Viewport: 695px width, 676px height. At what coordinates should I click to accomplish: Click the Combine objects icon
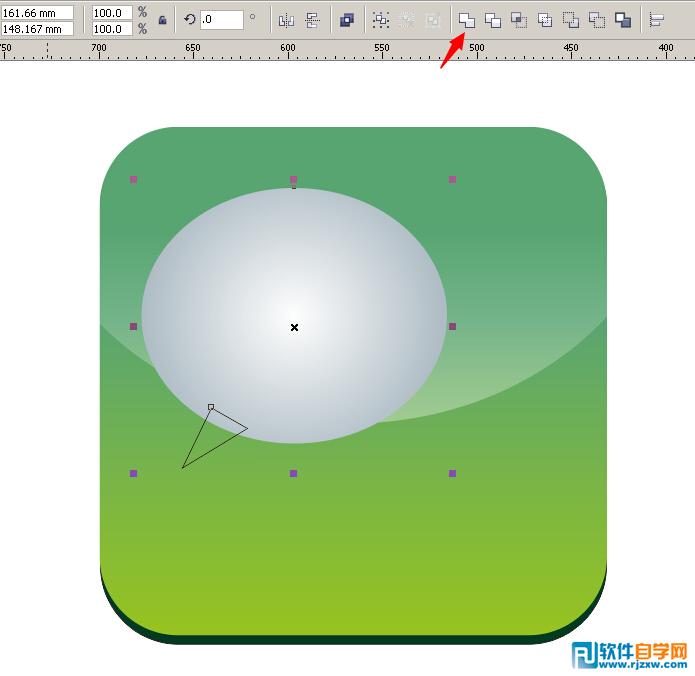pyautogui.click(x=347, y=20)
